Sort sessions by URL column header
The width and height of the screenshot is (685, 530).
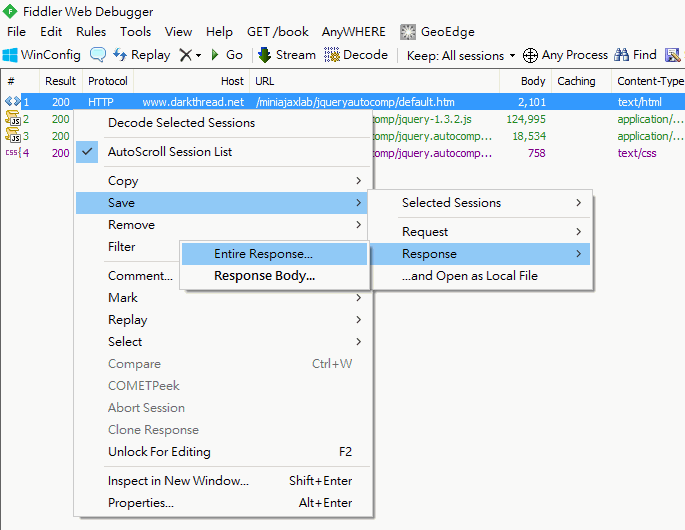coord(374,81)
